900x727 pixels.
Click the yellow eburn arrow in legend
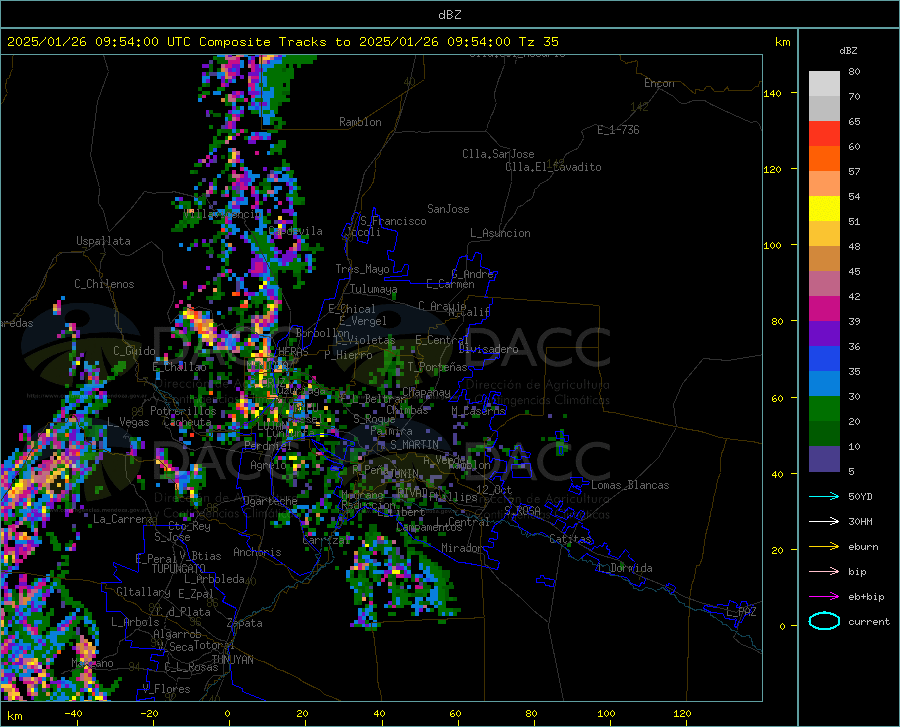coord(824,547)
